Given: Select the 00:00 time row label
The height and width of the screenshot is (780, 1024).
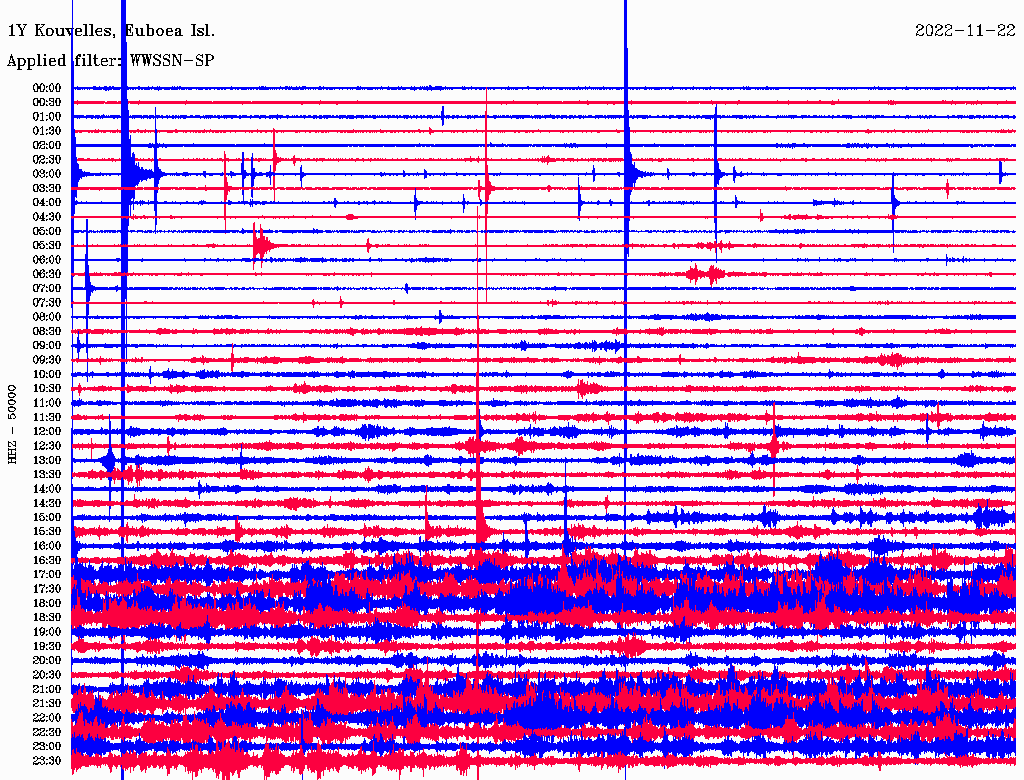Looking at the screenshot, I should point(47,88).
